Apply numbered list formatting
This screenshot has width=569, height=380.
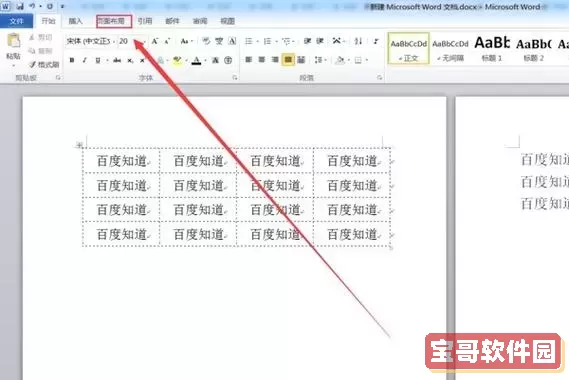267,41
